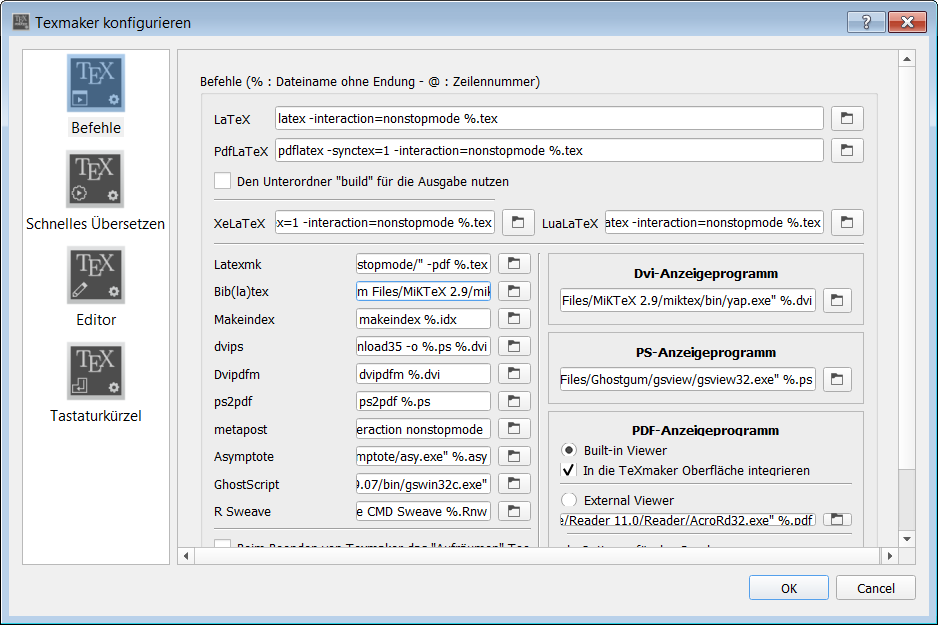Click the metapost command field
938x625 pixels.
point(423,429)
